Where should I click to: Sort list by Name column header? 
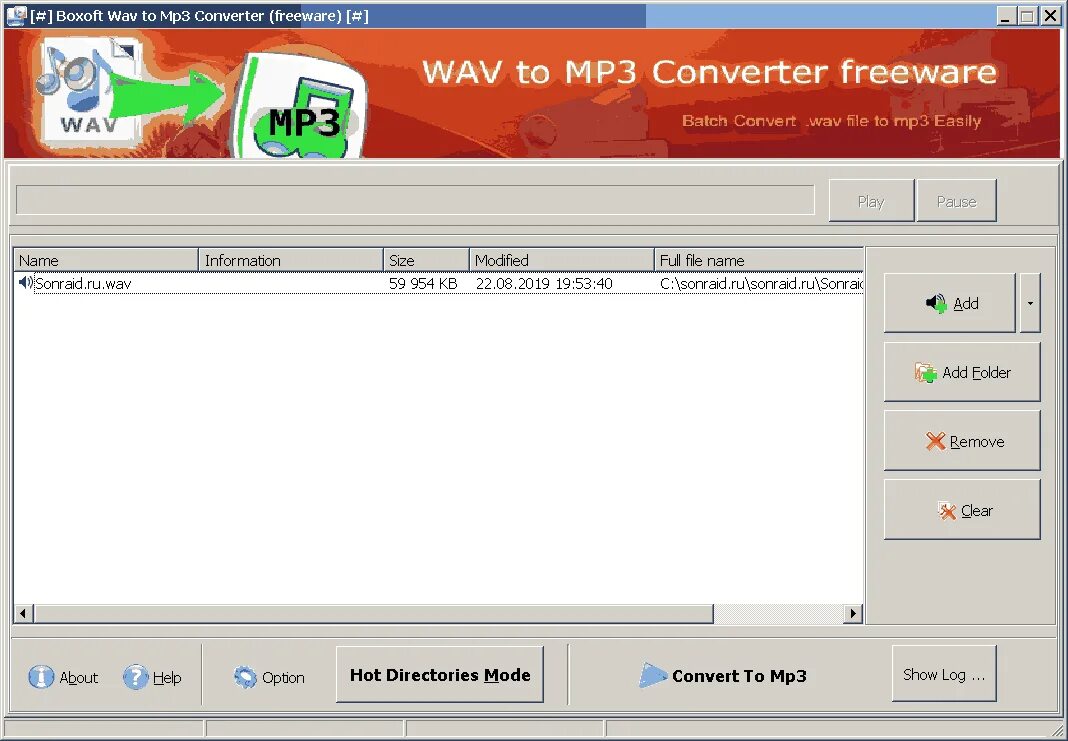(106, 260)
